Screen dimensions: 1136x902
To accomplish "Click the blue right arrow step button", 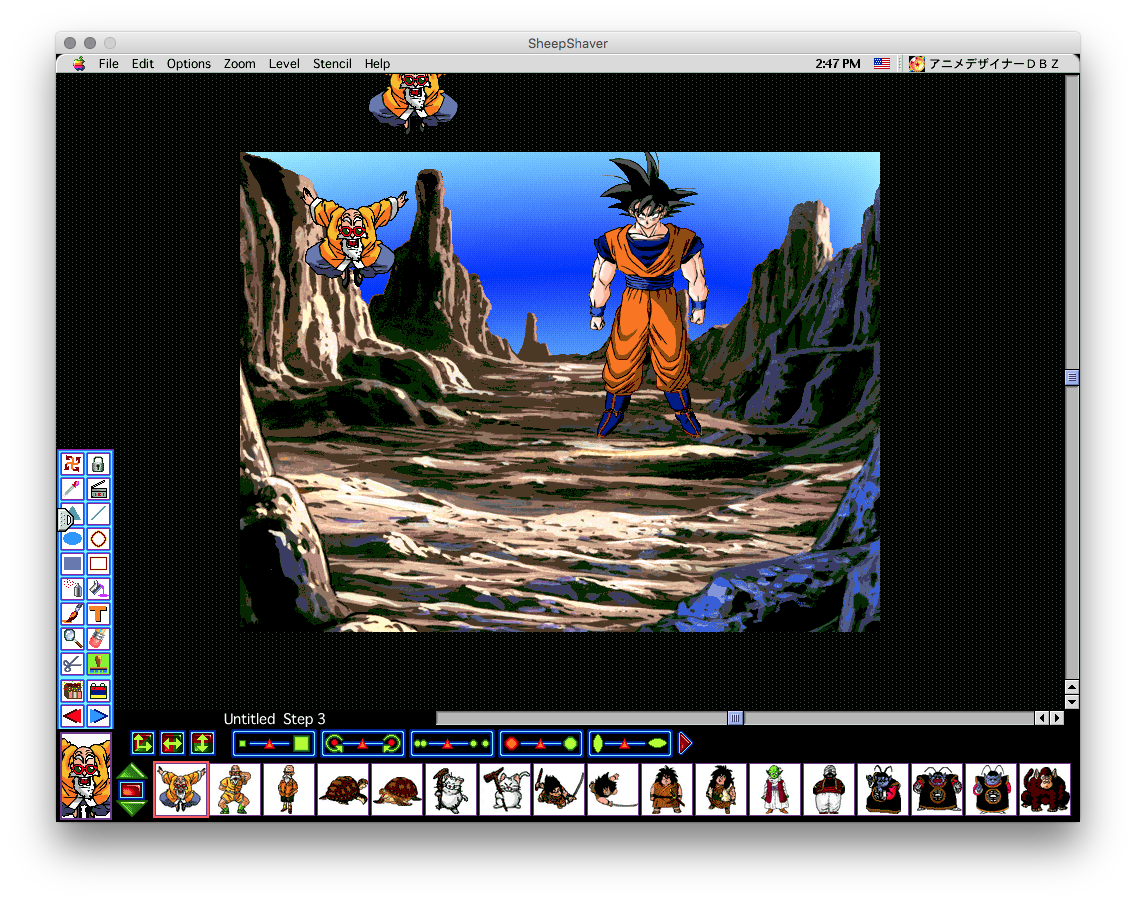I will (99, 717).
